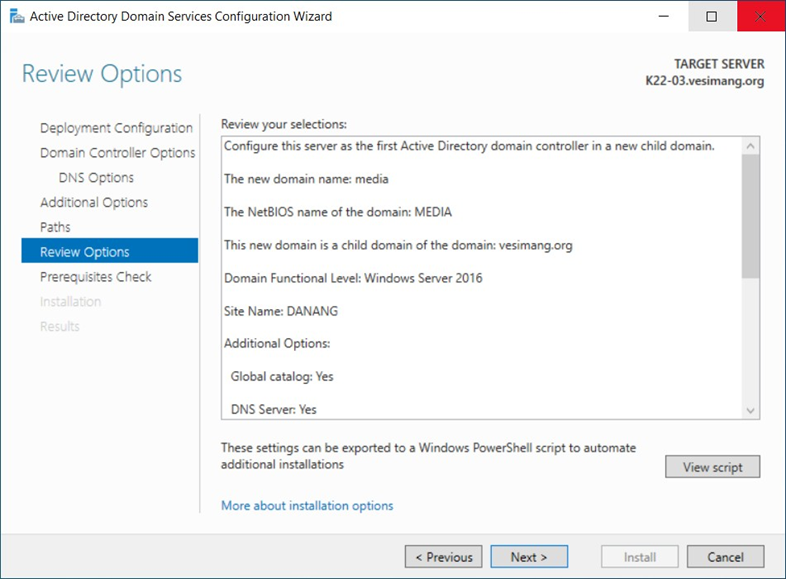Click the wizard app icon in title bar
Viewport: 786px width, 579px height.
point(17,17)
